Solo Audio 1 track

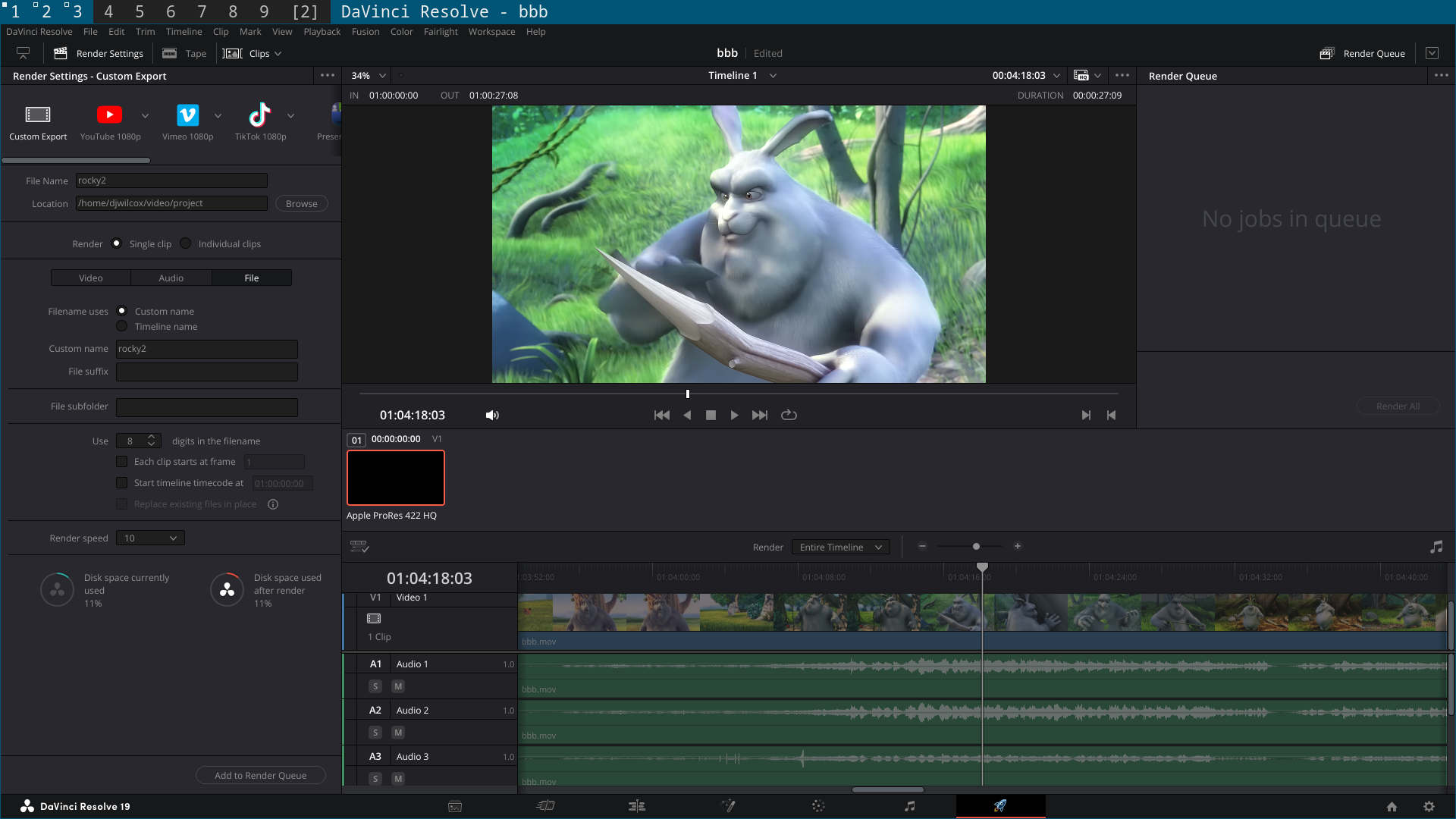pyautogui.click(x=375, y=686)
